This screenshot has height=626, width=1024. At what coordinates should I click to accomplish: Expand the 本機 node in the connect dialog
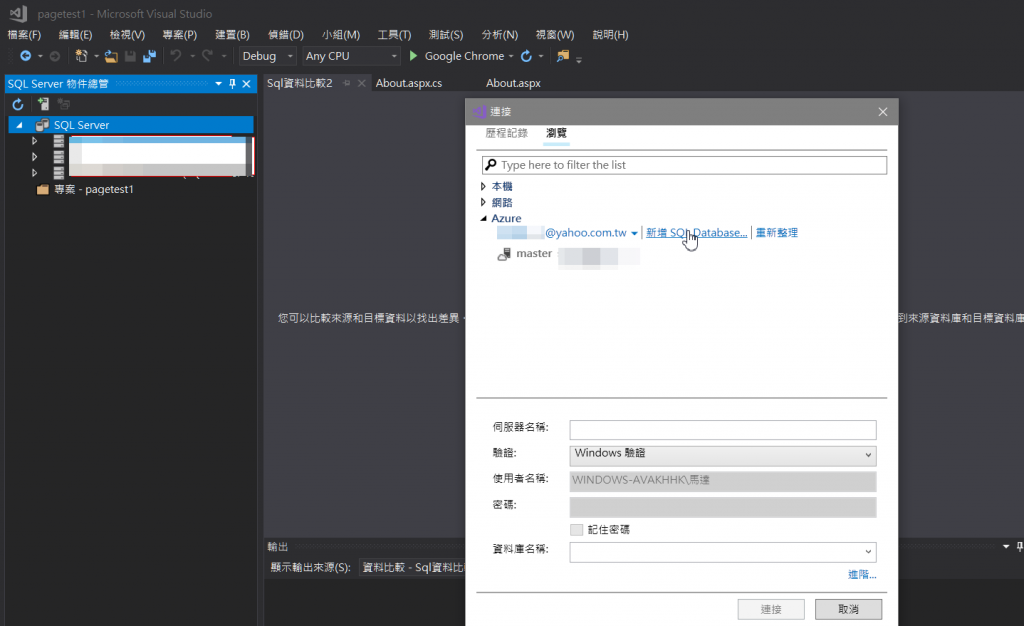tap(483, 186)
